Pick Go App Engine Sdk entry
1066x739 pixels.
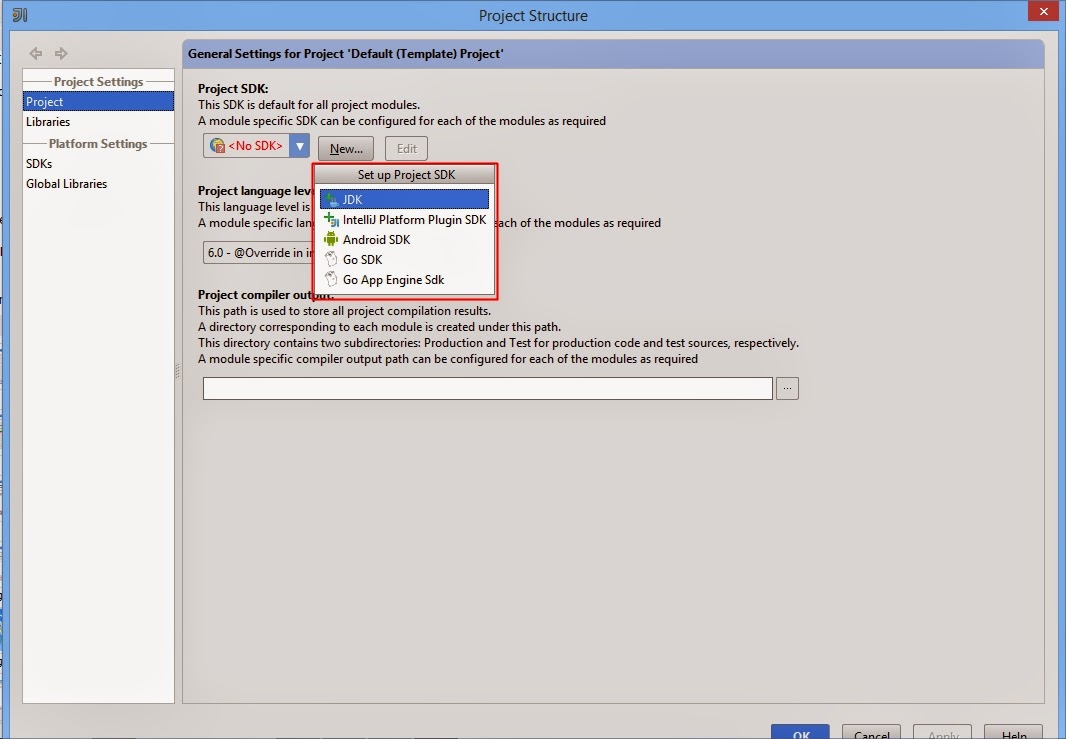click(x=405, y=279)
